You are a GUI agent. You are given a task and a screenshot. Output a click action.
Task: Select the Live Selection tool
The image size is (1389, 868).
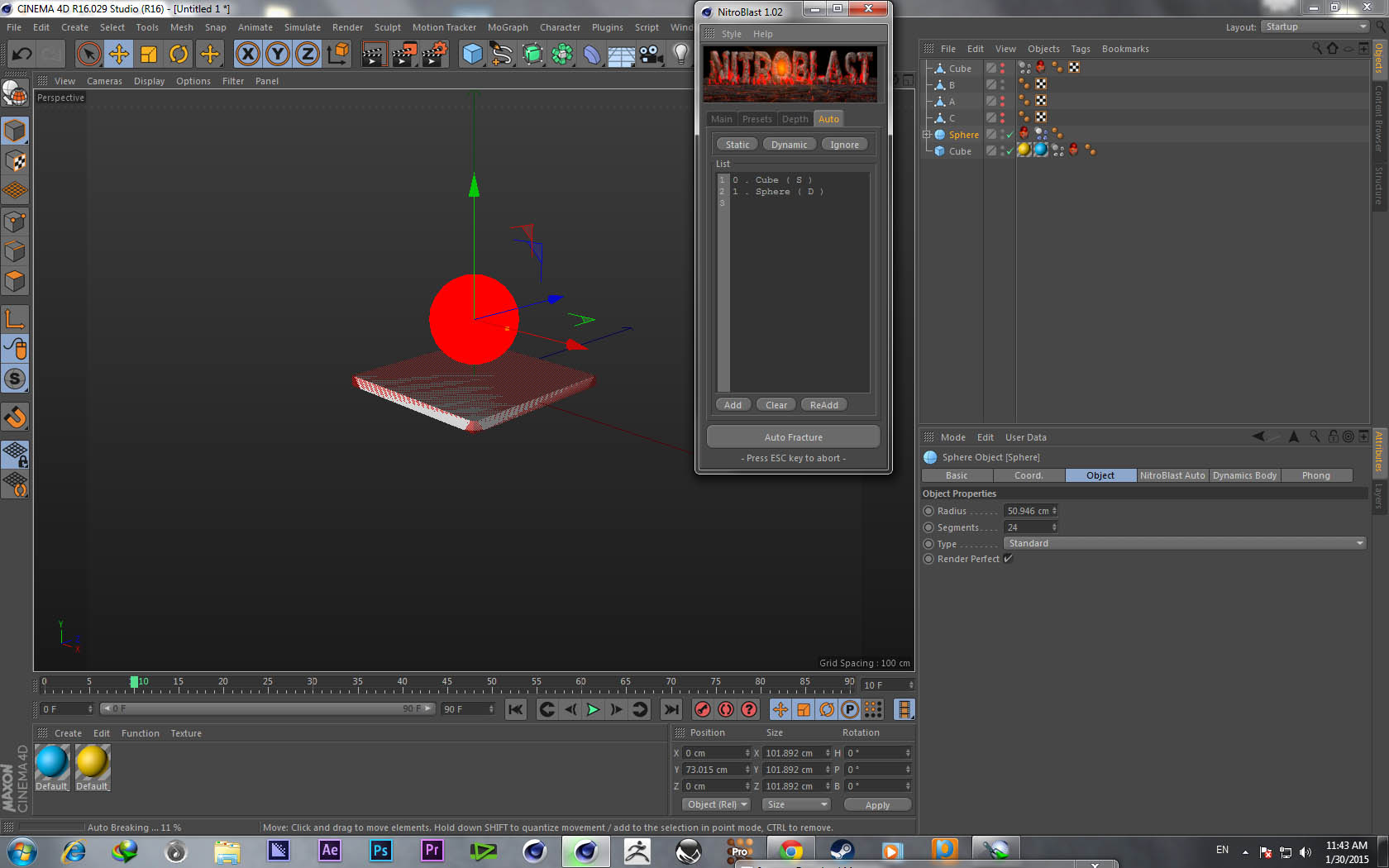click(88, 55)
